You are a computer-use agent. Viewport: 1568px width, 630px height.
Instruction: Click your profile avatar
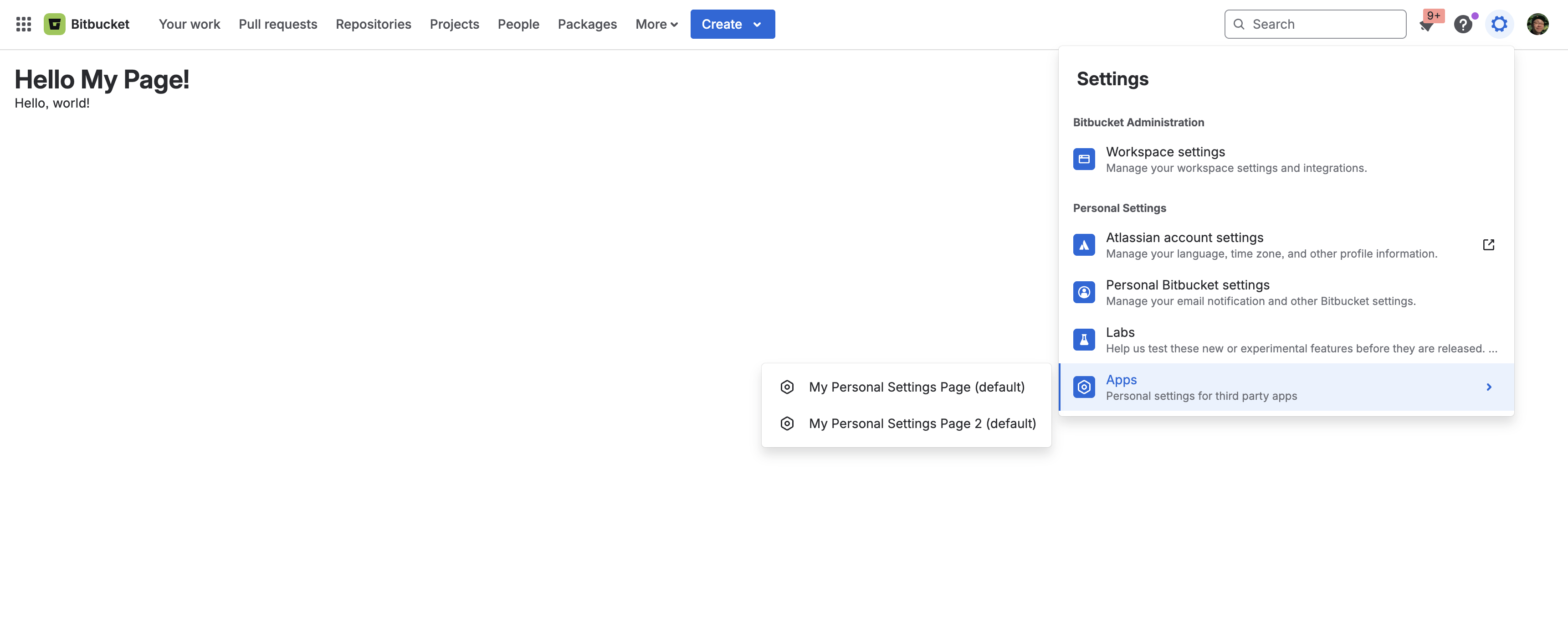pyautogui.click(x=1538, y=24)
